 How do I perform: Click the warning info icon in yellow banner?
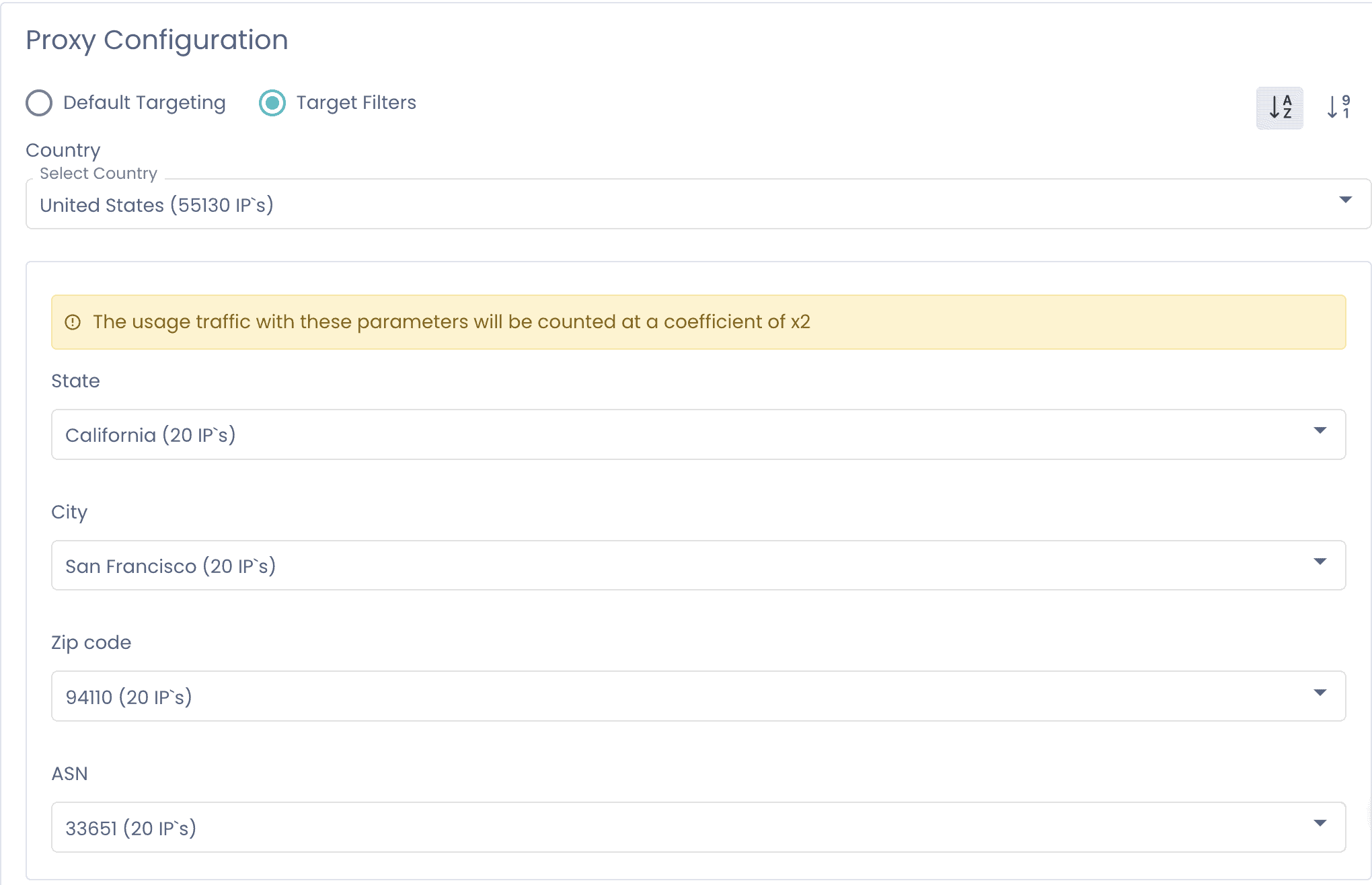(x=74, y=322)
